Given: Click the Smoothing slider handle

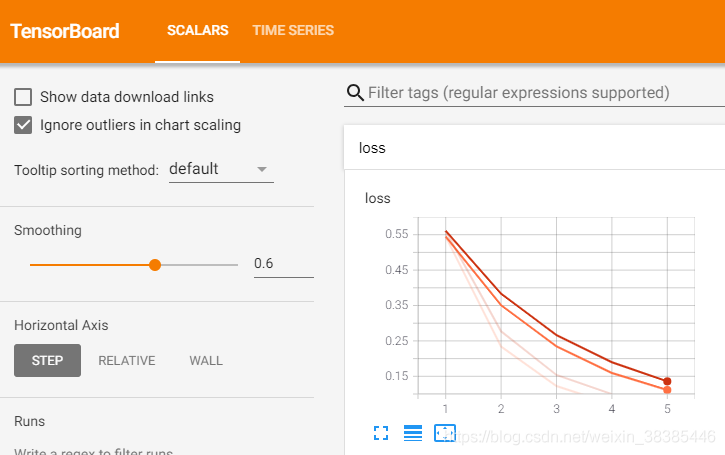Looking at the screenshot, I should click(154, 265).
